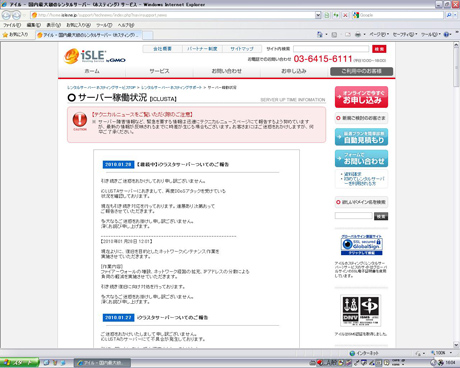The height and width of the screenshot is (368, 460).
Task: Select the アイル browser tab
Action: (x=89, y=35)
